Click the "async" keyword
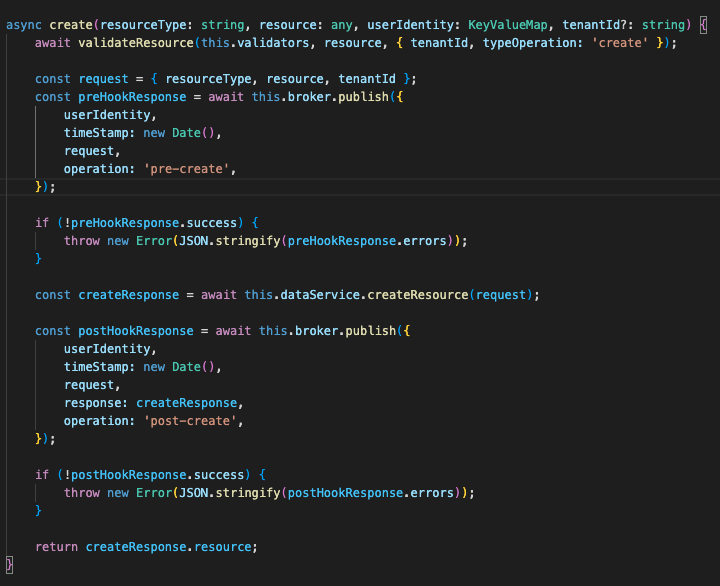Screen dimensions: 720x586 24,25
